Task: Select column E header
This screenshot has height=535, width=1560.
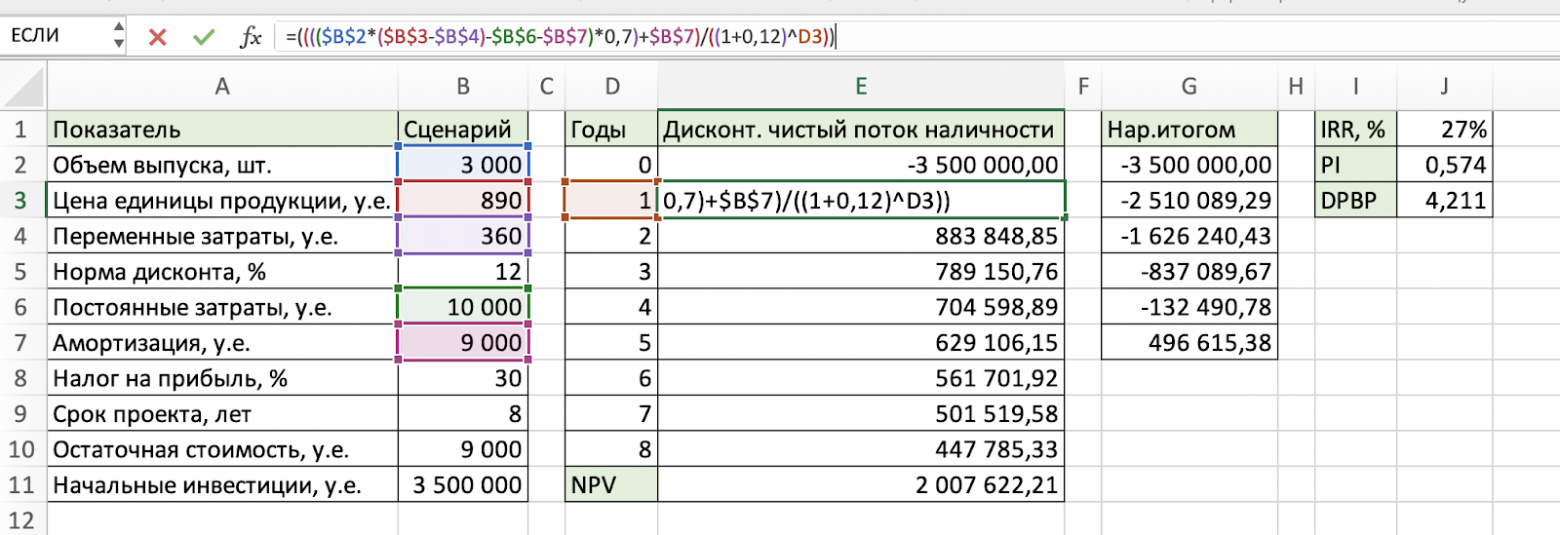Action: pyautogui.click(x=860, y=88)
